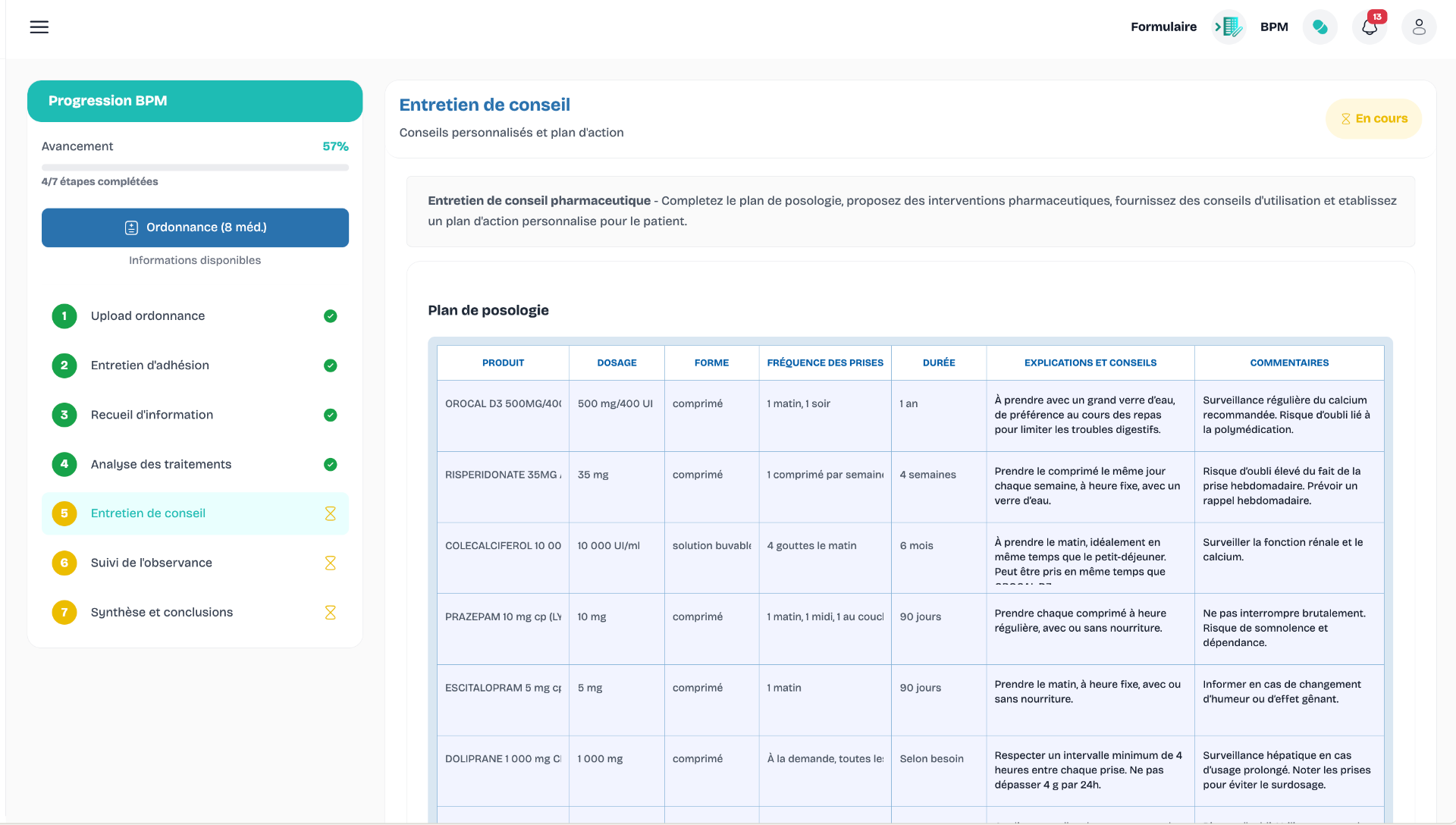This screenshot has width=1456, height=825.
Task: Click the Informations disponibles text
Action: 195,260
